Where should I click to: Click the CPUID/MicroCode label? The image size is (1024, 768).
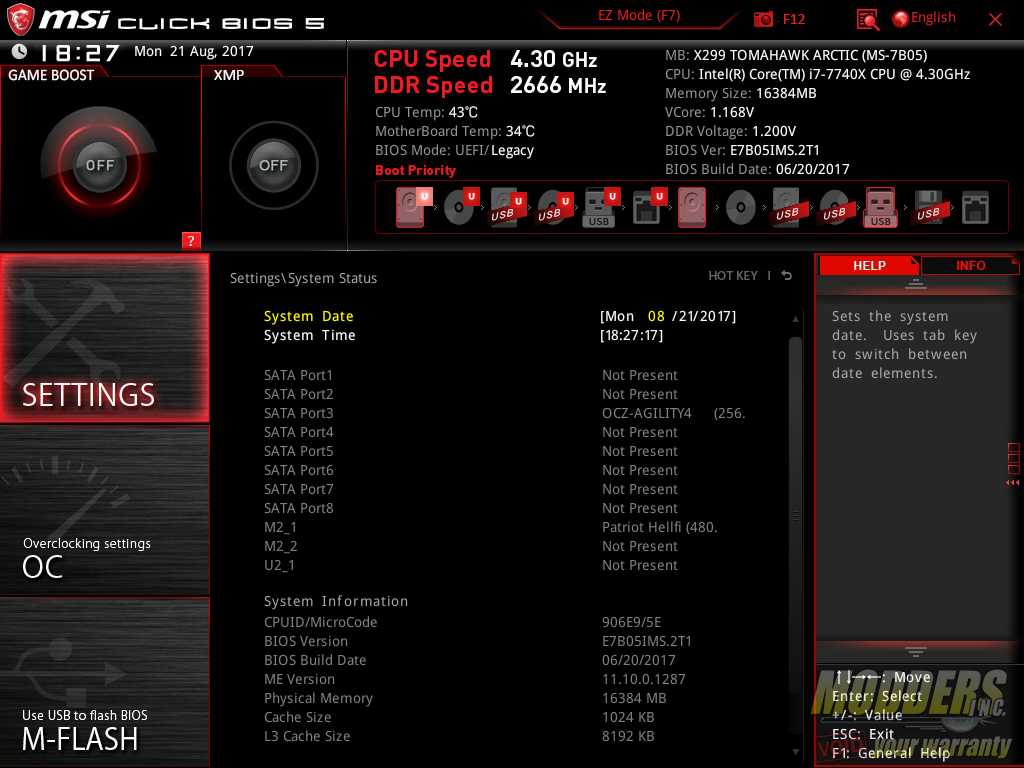(x=320, y=622)
